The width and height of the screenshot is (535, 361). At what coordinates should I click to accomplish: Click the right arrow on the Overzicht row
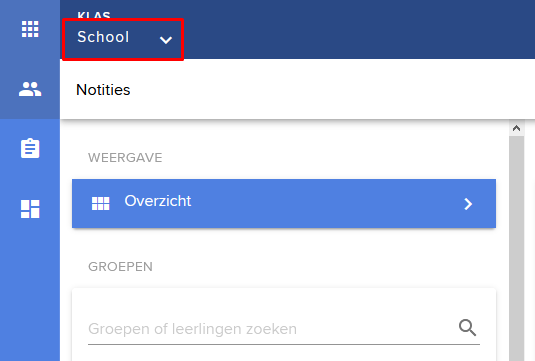pyautogui.click(x=468, y=204)
